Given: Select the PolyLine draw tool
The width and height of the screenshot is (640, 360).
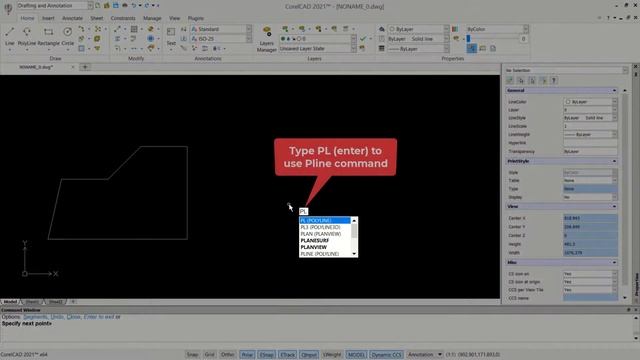Looking at the screenshot, I should [27, 35].
